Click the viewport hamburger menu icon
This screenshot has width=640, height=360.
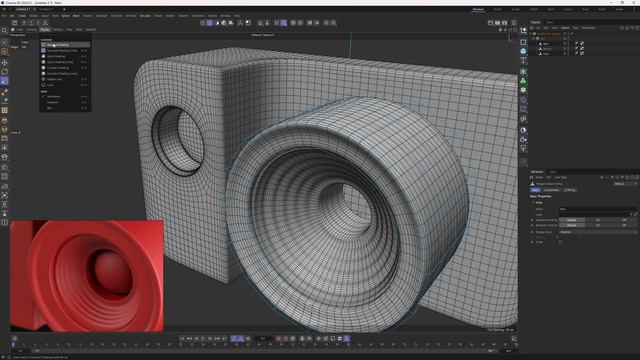point(13,29)
